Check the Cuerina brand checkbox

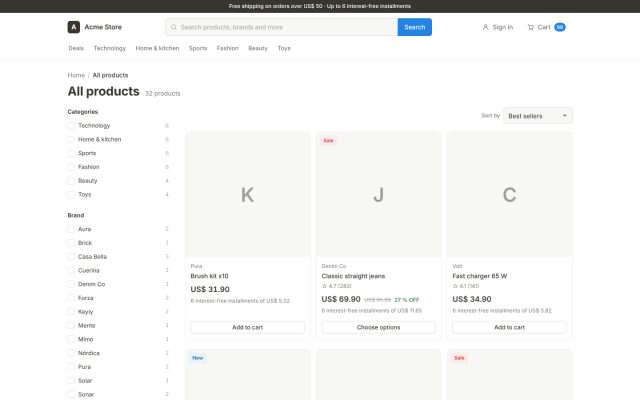tap(71, 270)
